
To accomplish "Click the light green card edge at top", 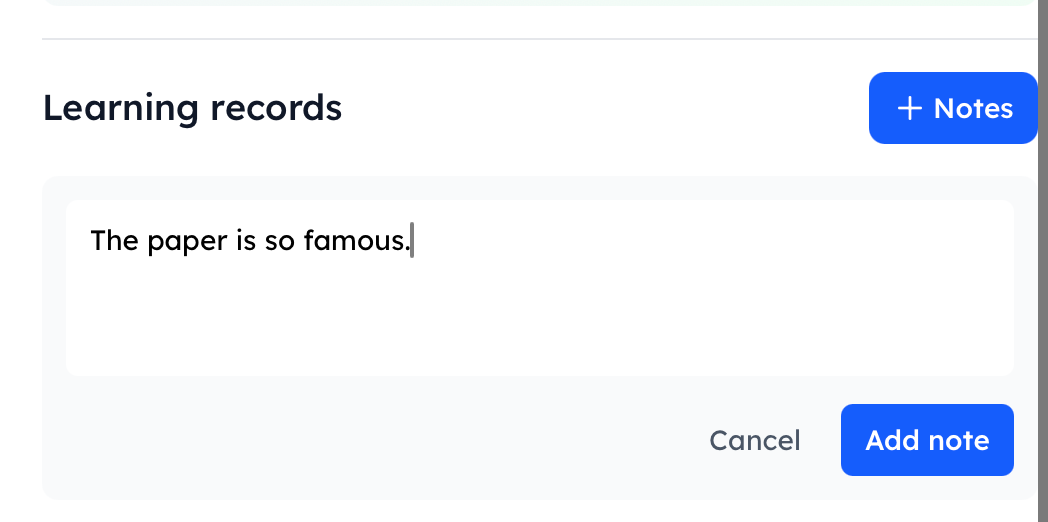I will click(x=540, y=3).
